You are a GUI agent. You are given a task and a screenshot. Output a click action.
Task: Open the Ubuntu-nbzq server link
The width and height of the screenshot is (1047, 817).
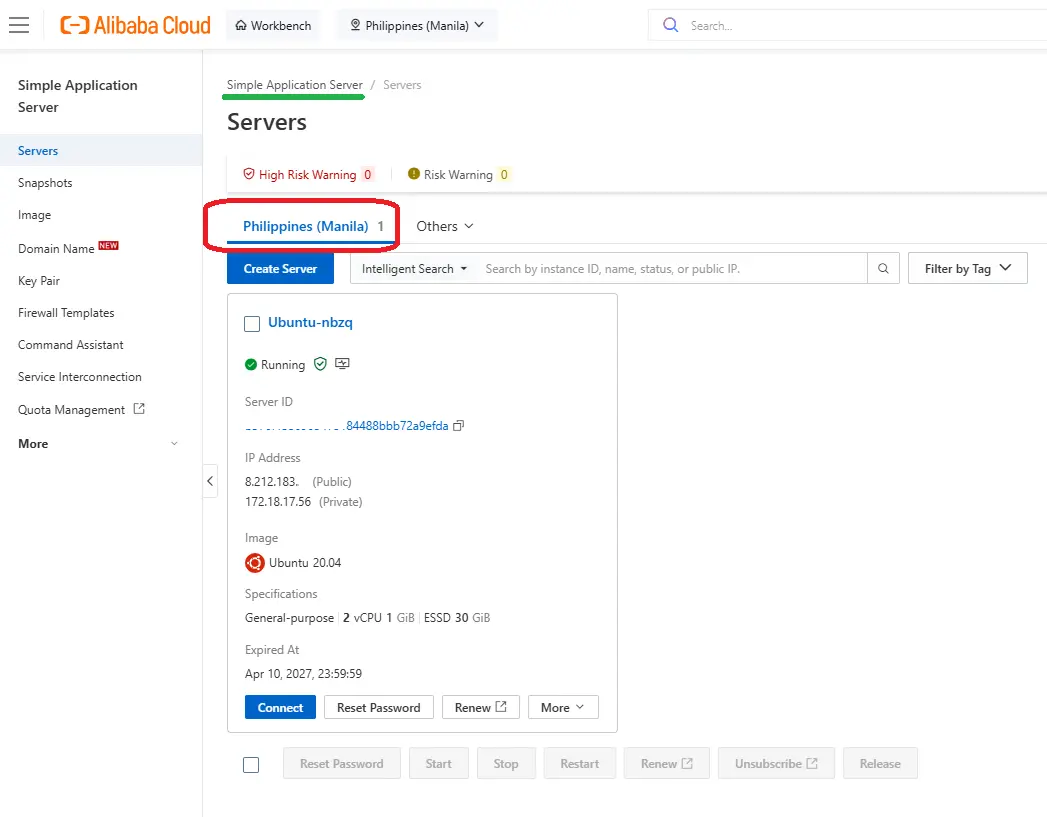point(310,322)
